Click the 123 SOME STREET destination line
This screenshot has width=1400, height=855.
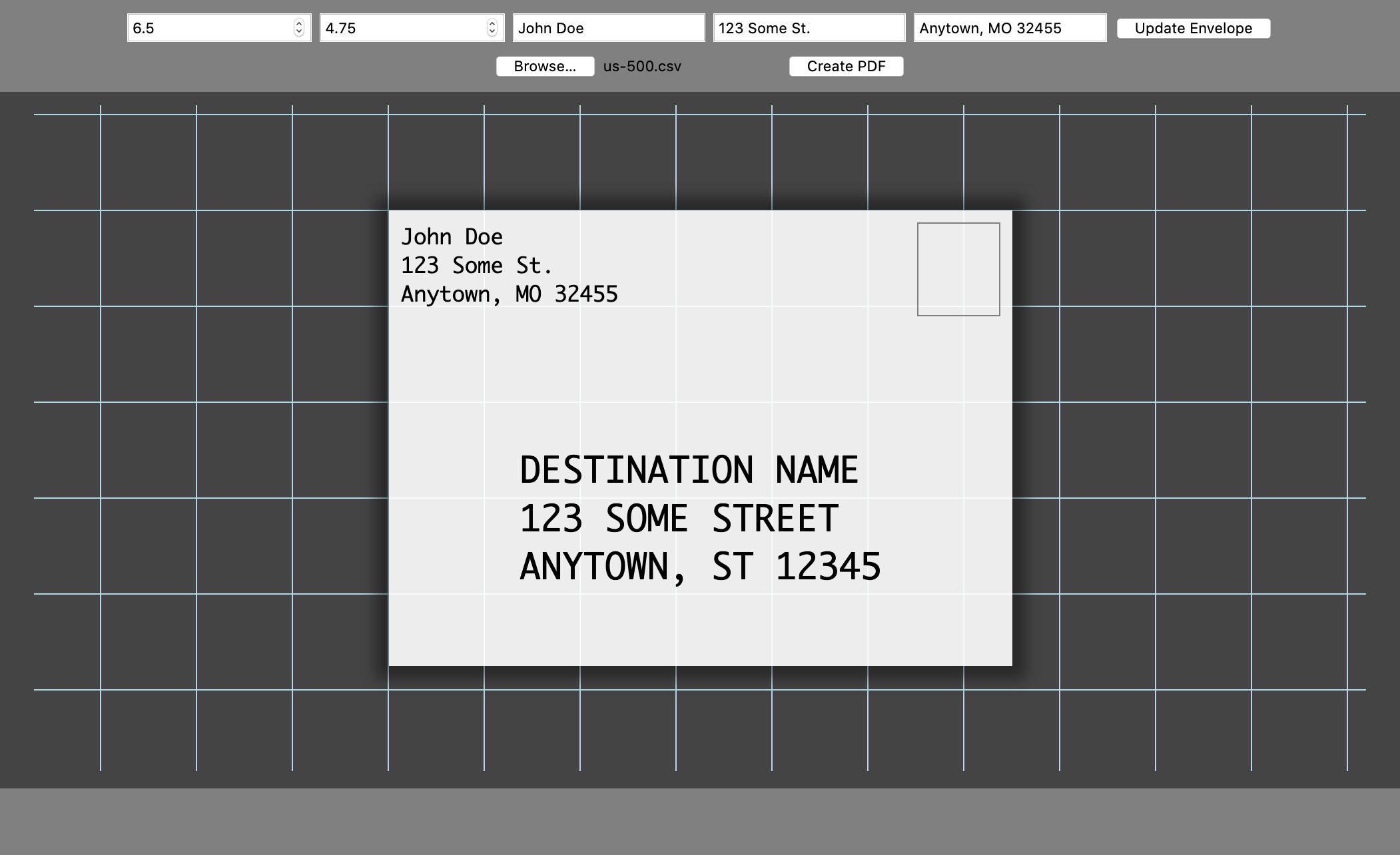[679, 517]
